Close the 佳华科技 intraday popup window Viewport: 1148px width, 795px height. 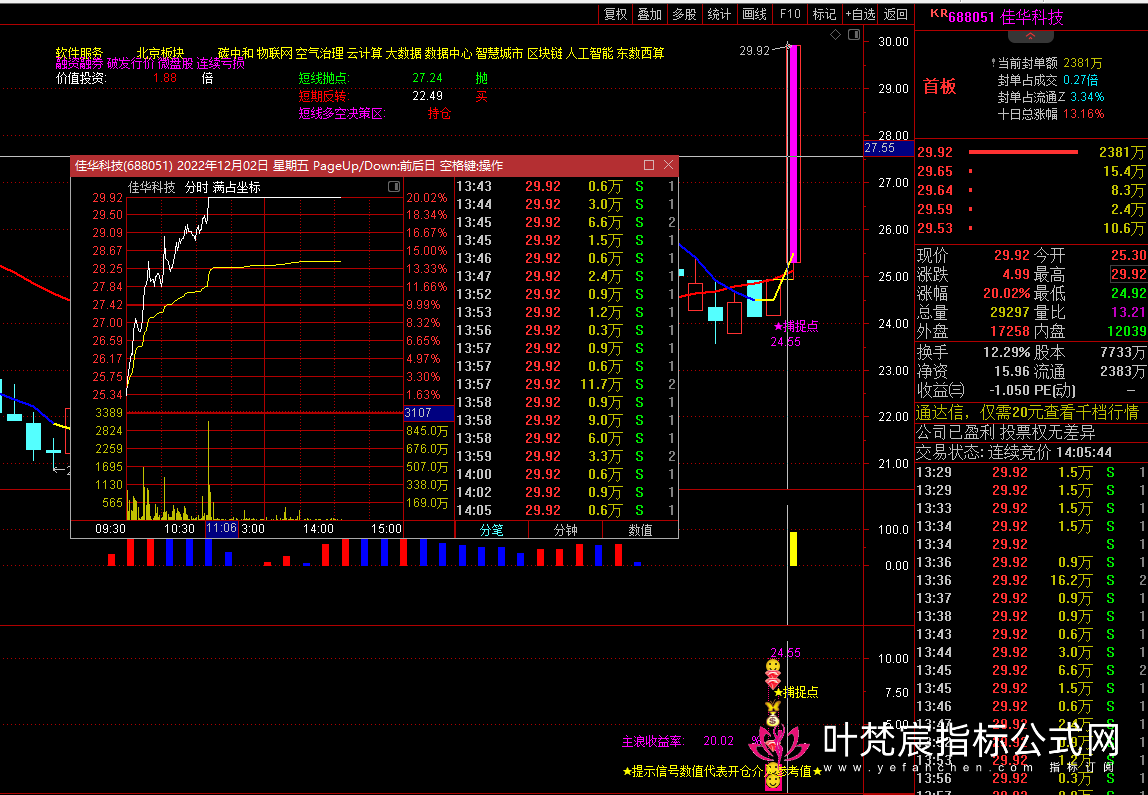click(x=668, y=165)
